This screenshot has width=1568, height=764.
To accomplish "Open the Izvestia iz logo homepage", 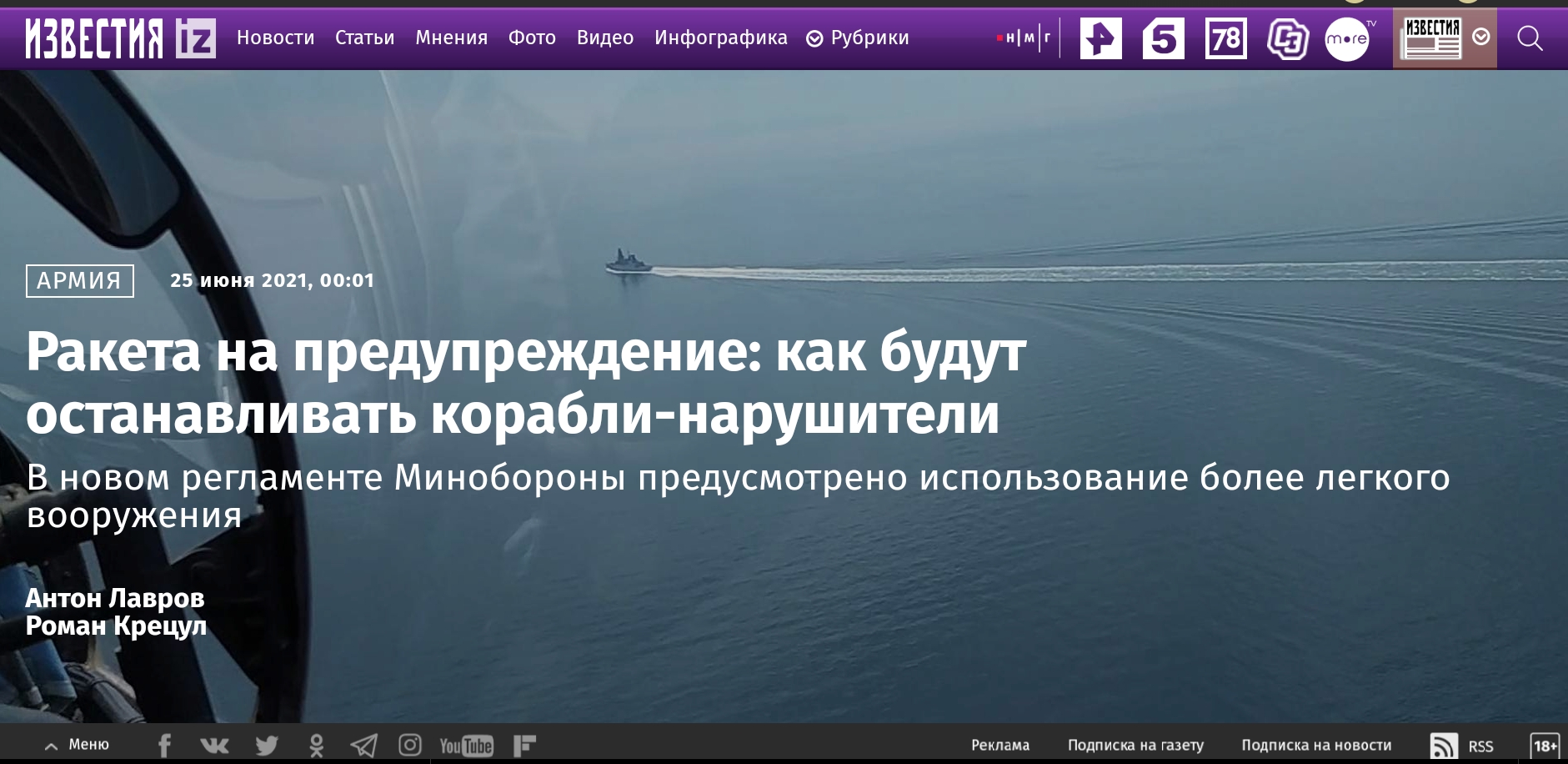I will coord(121,38).
